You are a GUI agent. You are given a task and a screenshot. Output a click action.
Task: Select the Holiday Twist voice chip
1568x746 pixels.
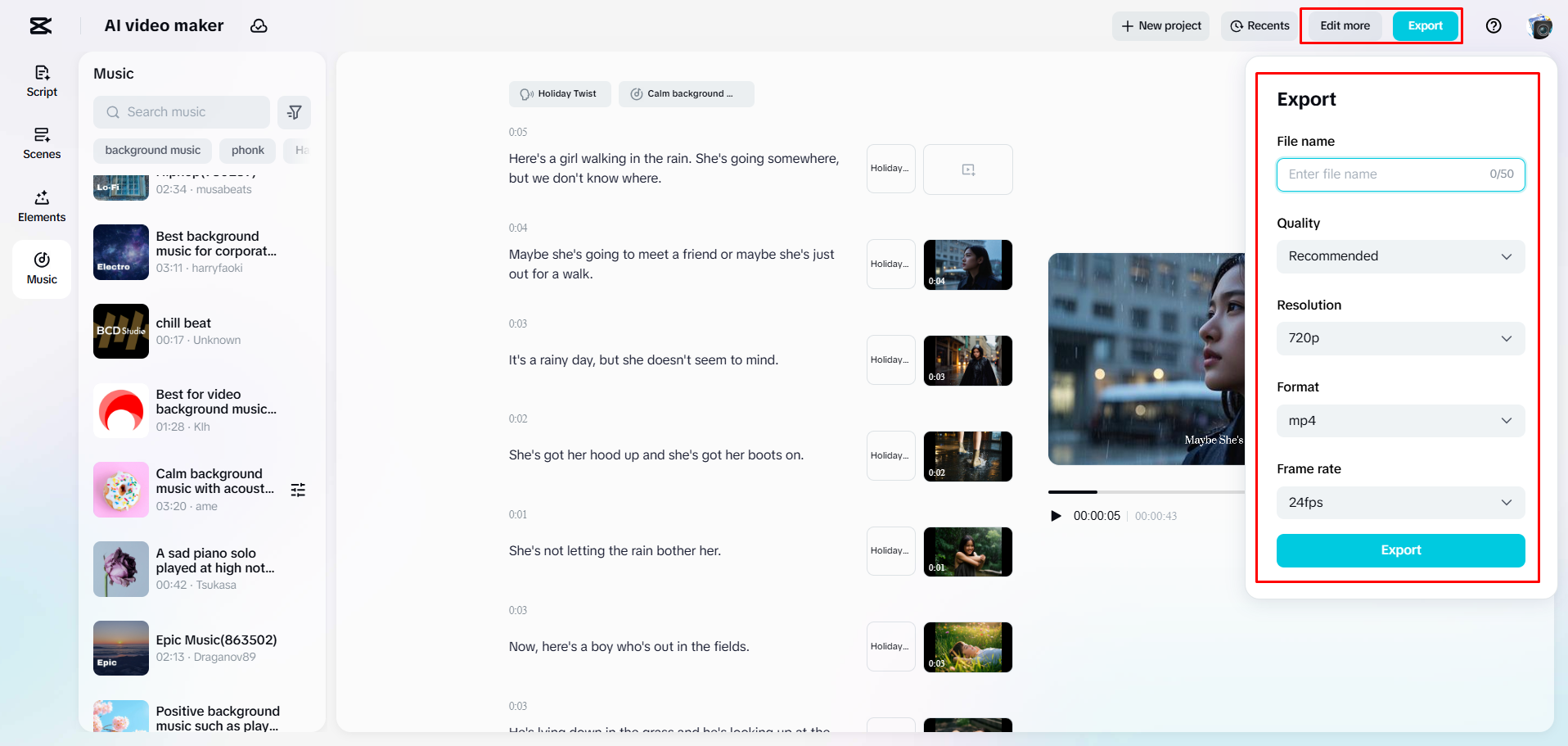560,93
